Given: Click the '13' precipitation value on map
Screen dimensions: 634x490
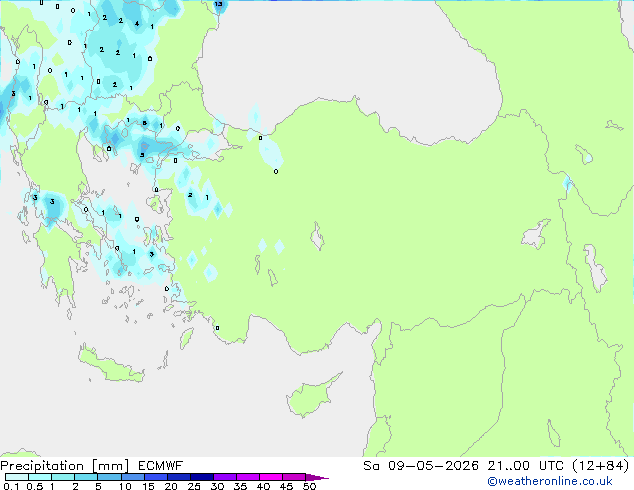Looking at the screenshot, I should 218,4.
